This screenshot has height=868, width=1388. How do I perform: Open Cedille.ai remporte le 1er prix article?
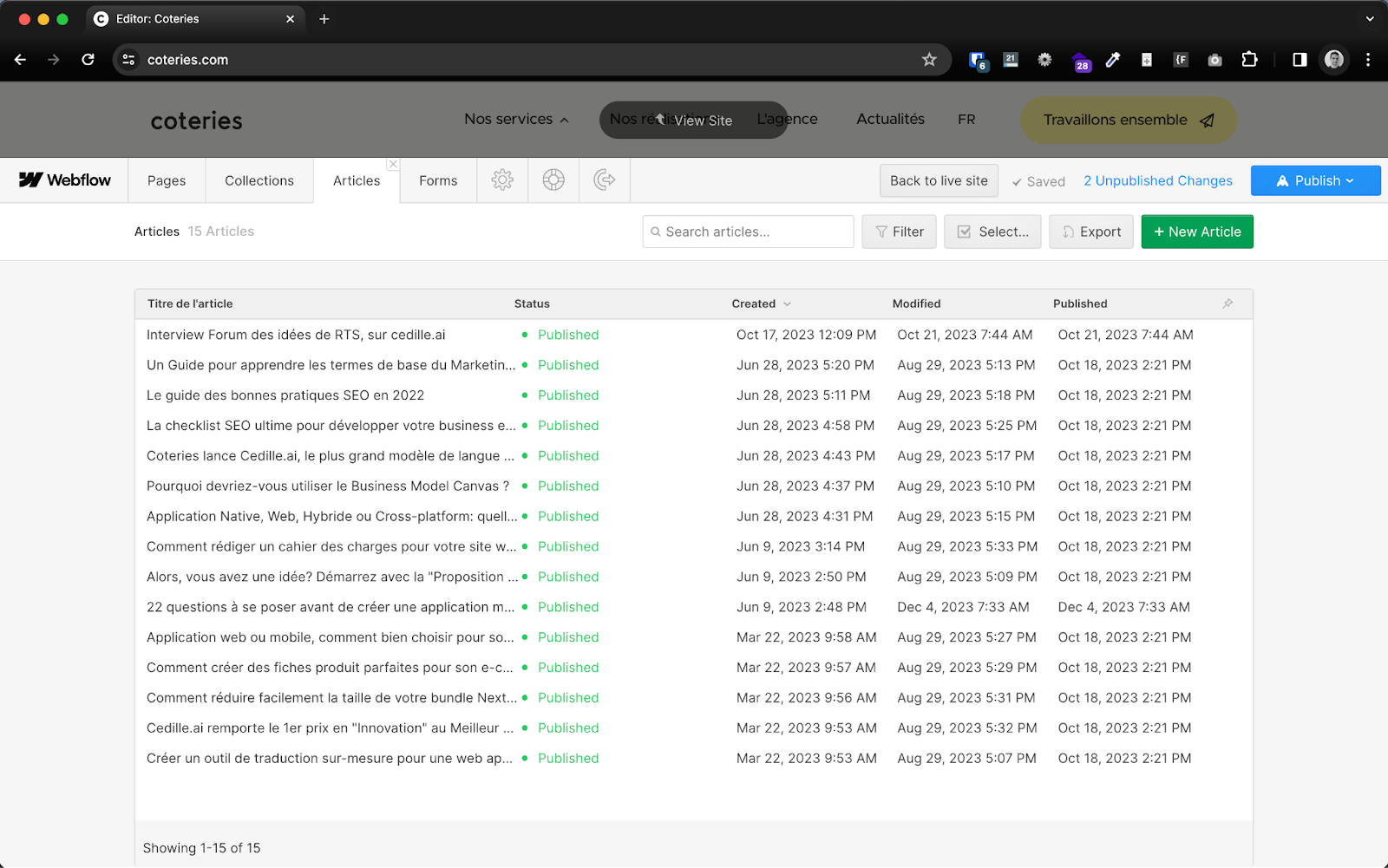330,728
